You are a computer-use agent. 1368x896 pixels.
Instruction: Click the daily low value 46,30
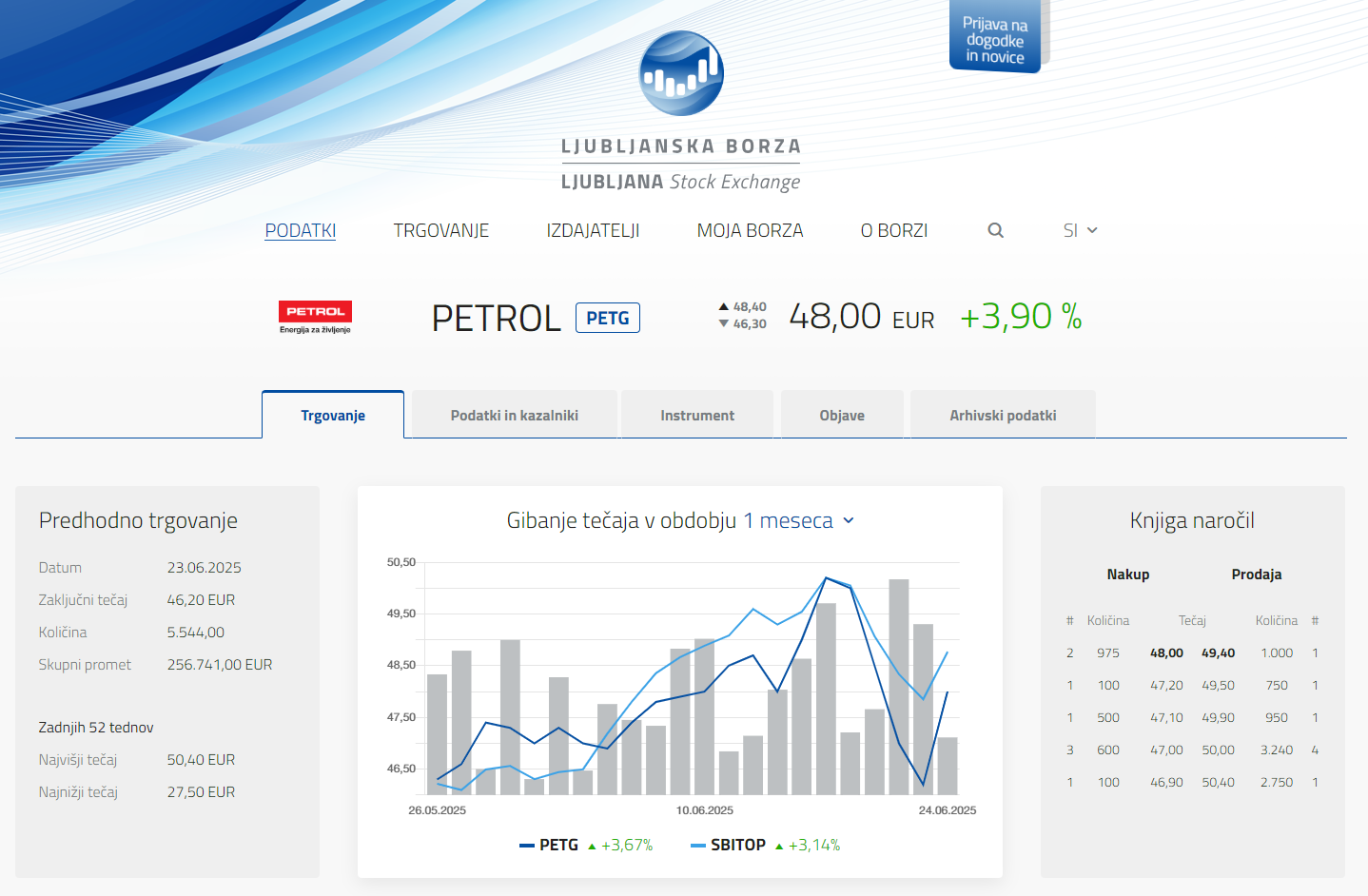(750, 324)
